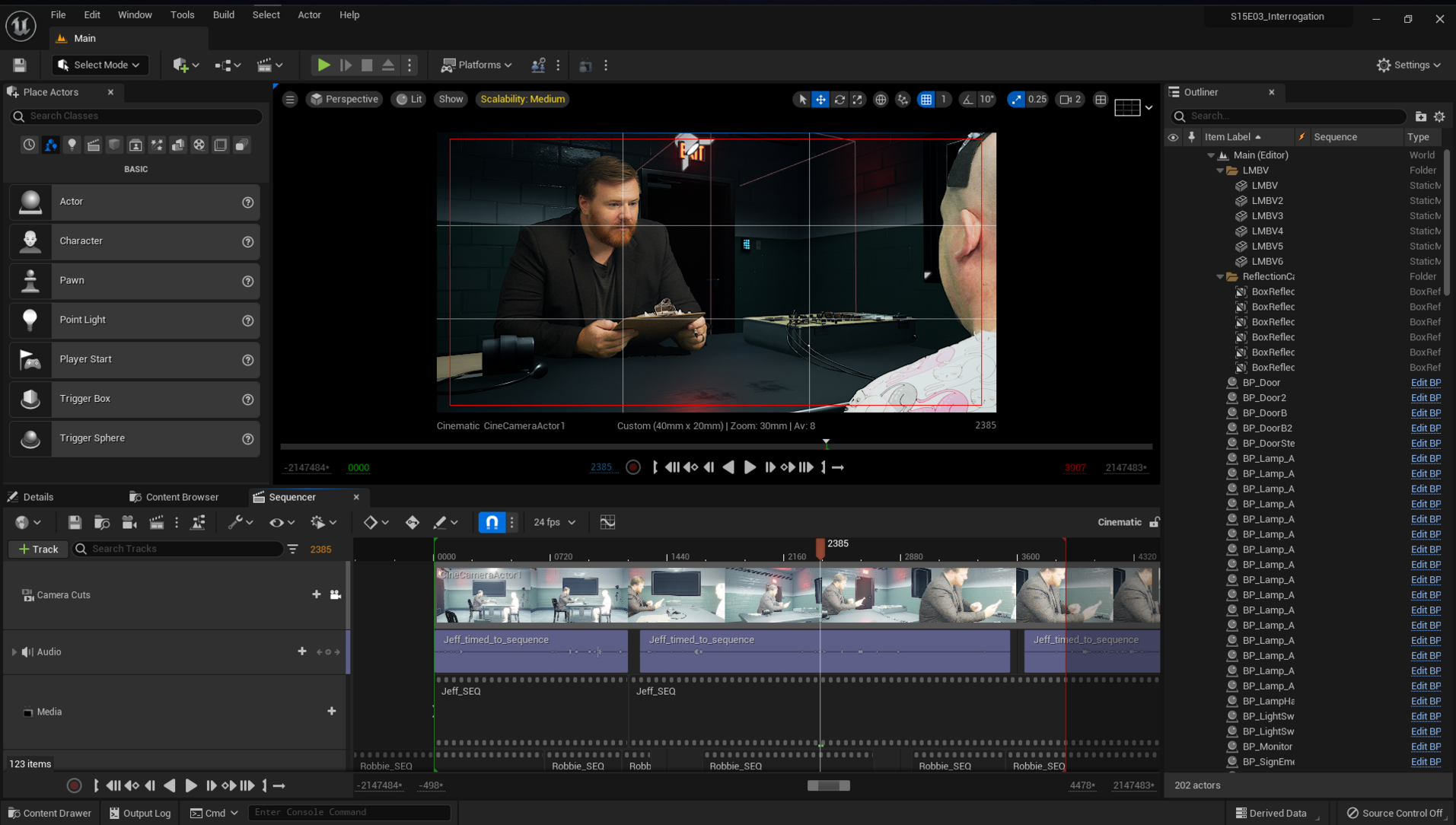Toggle the Cinematic lock icon in Sequencer
1456x825 pixels.
tap(1155, 522)
